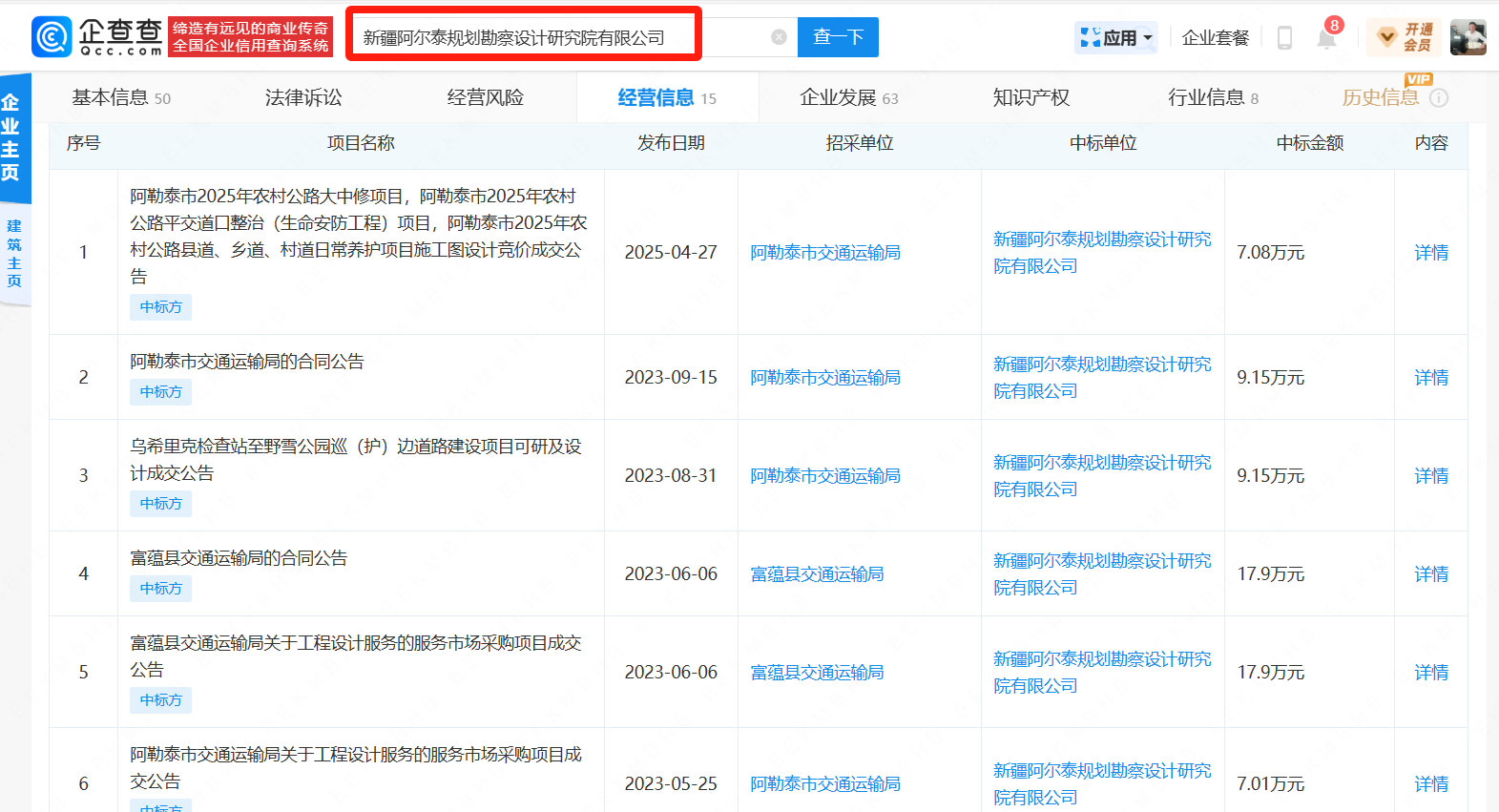
Task: Click project title 阿勒泰市2025年农村公路大中修项目
Action: point(359,236)
